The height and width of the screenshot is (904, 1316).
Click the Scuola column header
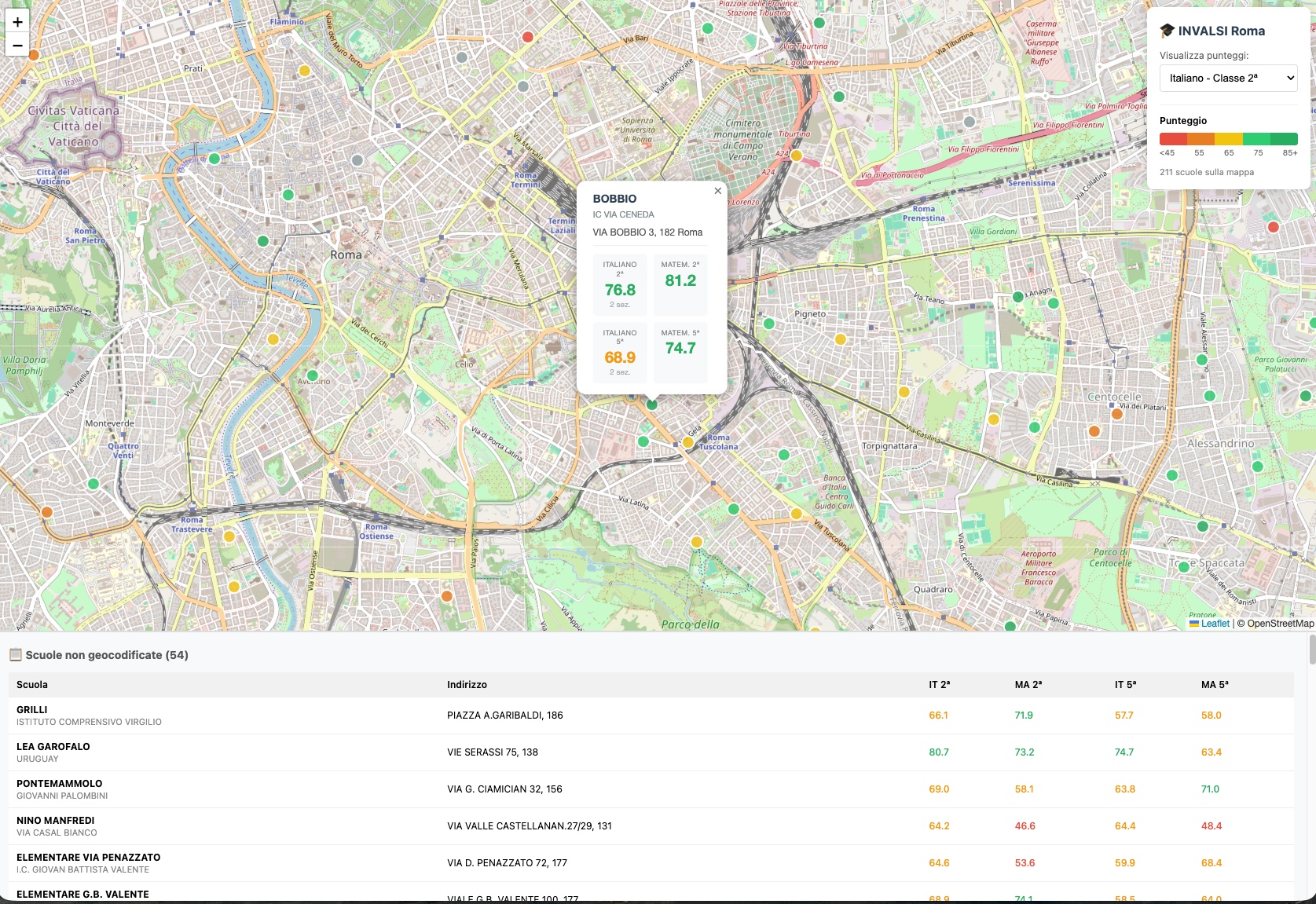pyautogui.click(x=32, y=685)
